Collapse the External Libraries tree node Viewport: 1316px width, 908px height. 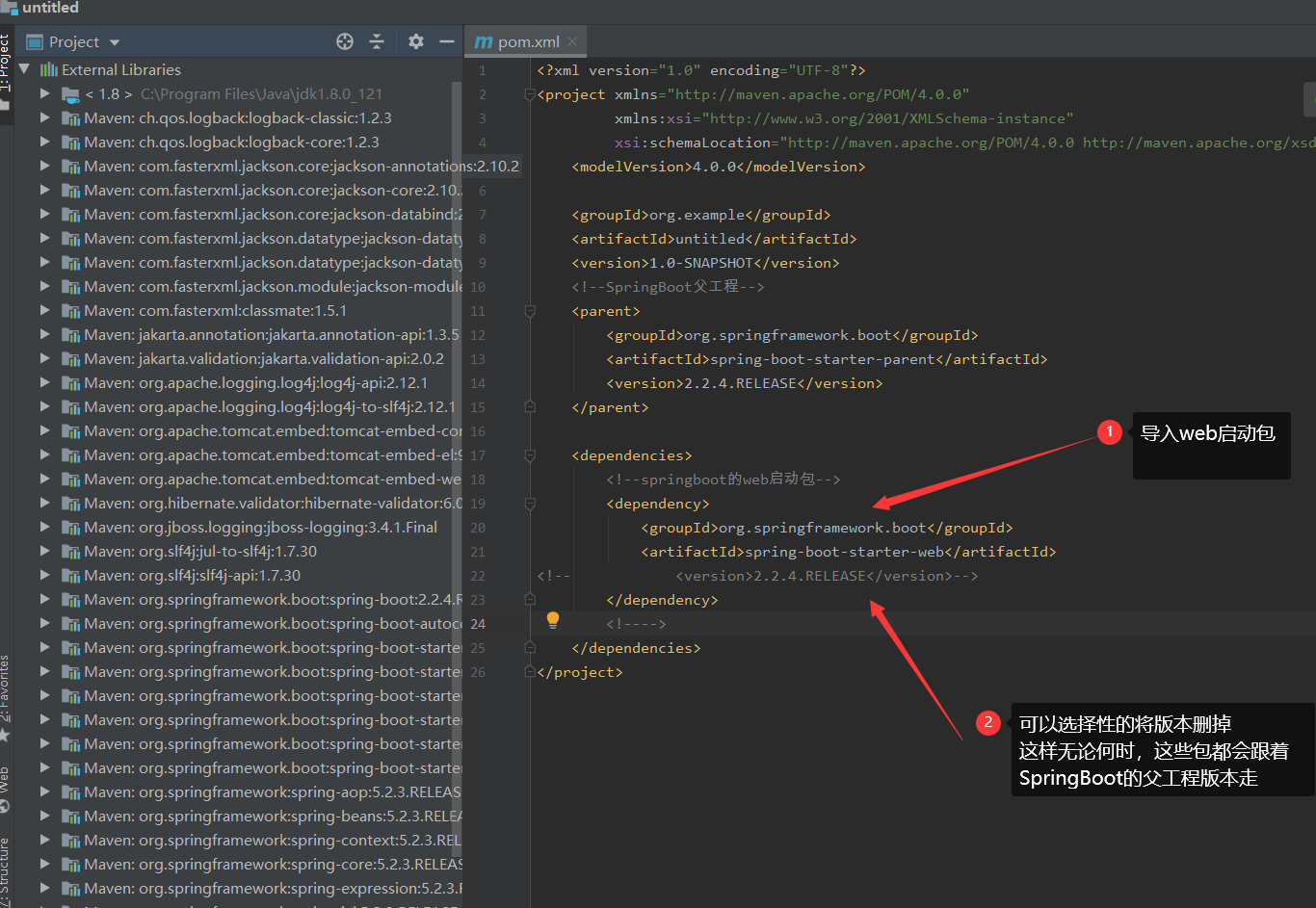pyautogui.click(x=24, y=69)
